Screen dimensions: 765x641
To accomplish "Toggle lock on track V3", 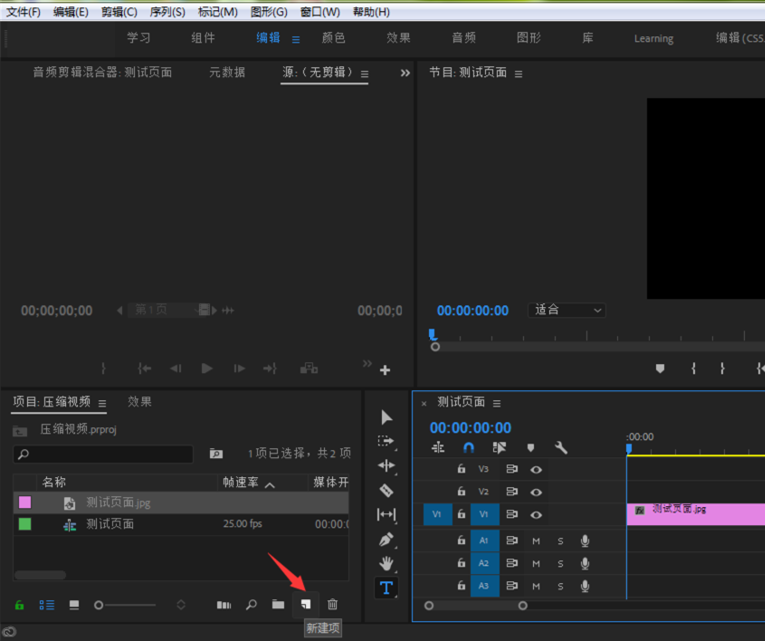I will point(461,468).
